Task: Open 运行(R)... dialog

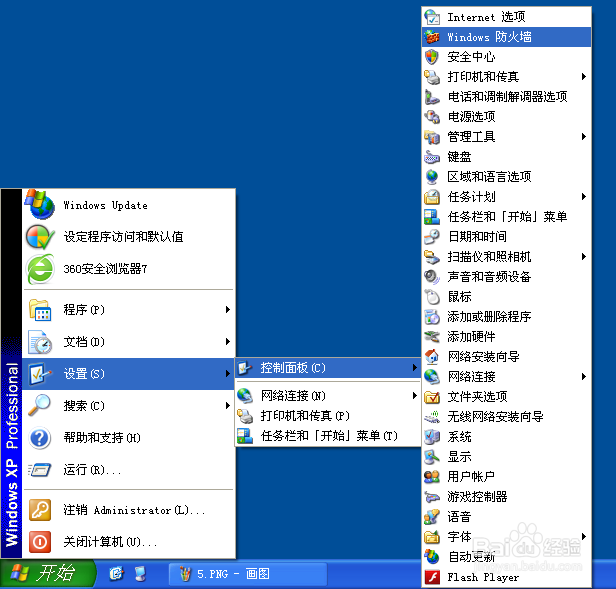Action: click(128, 470)
